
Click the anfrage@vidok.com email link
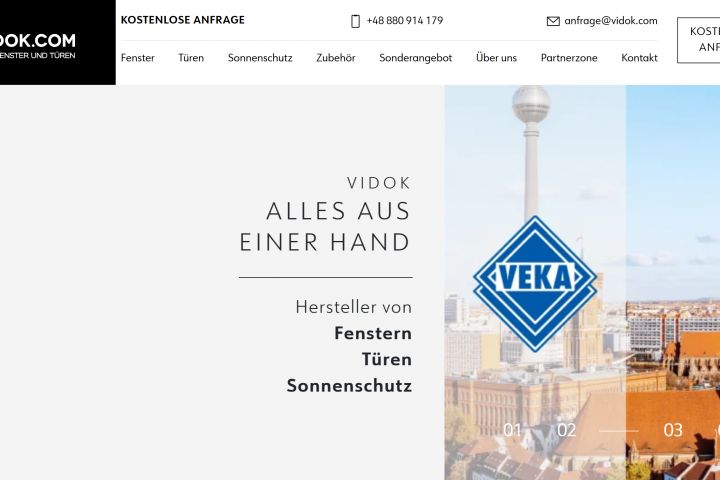[611, 21]
